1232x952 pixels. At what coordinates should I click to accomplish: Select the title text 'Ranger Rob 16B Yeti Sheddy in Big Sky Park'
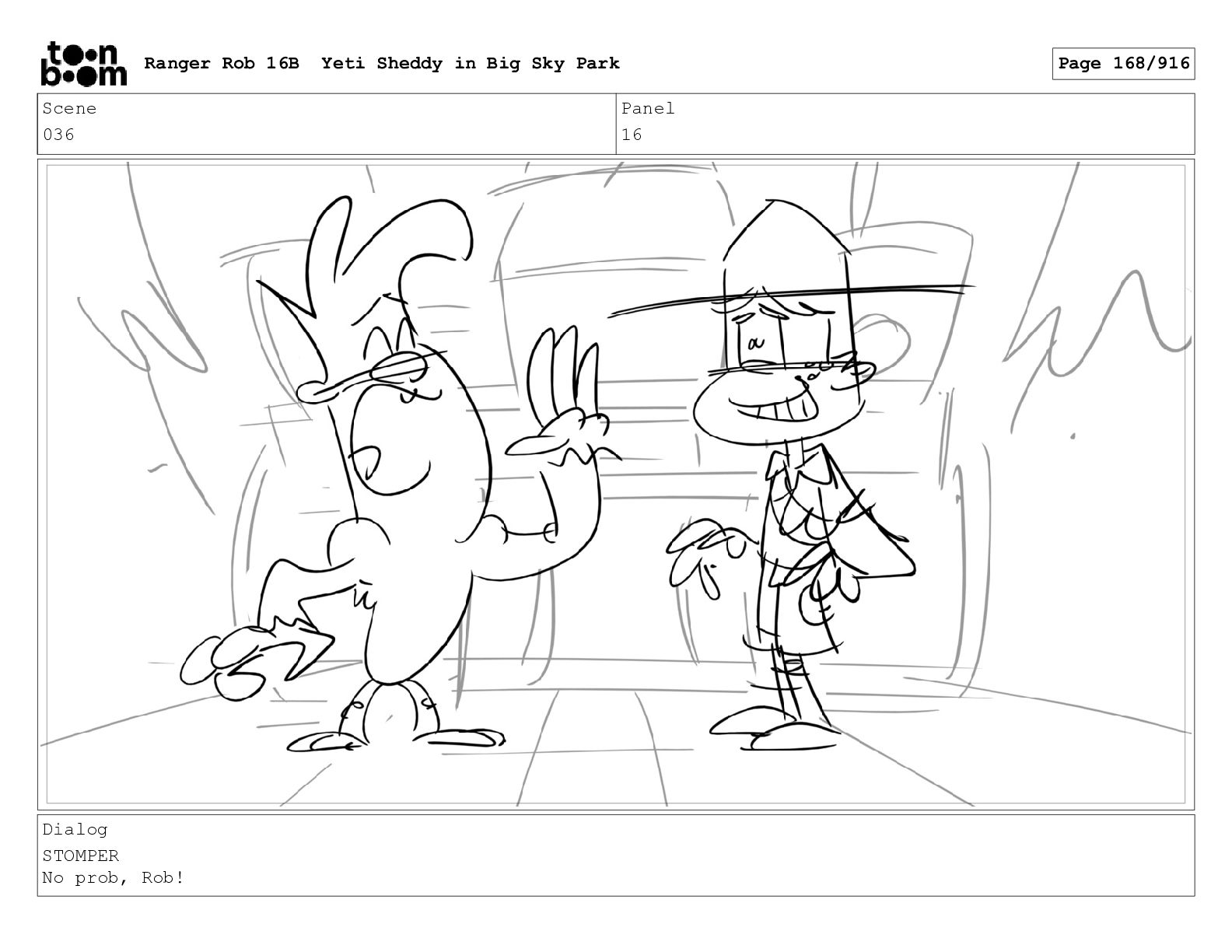click(x=382, y=63)
